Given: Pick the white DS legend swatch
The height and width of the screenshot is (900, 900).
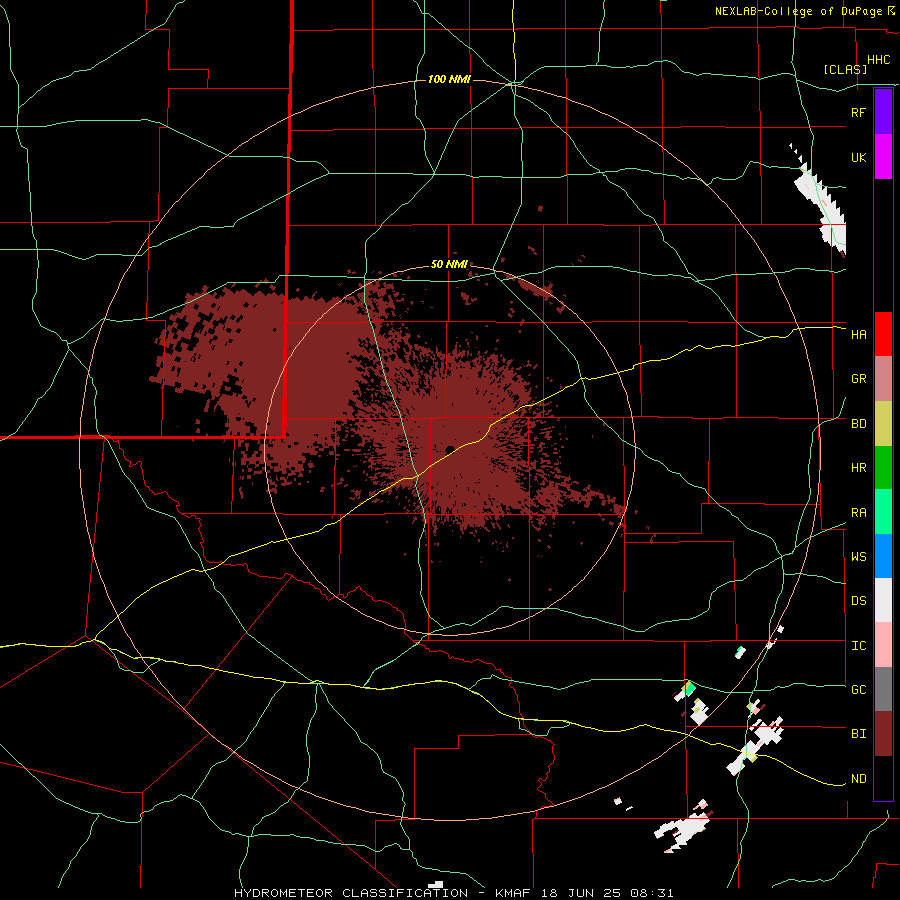Looking at the screenshot, I should coord(883,600).
